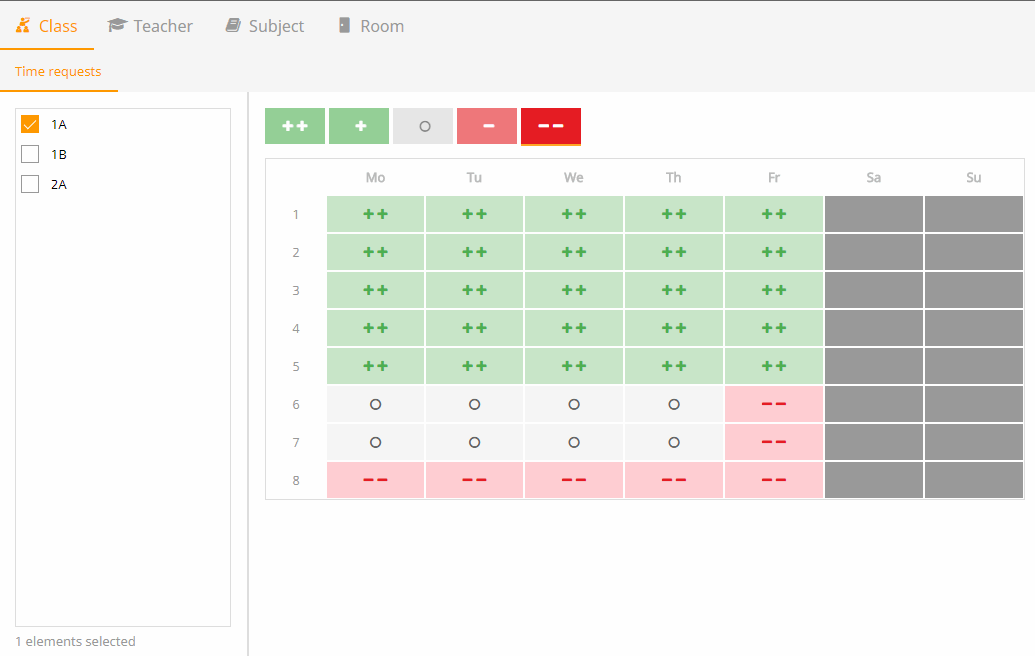Select the single minus rating button
The width and height of the screenshot is (1035, 656).
tap(487, 126)
